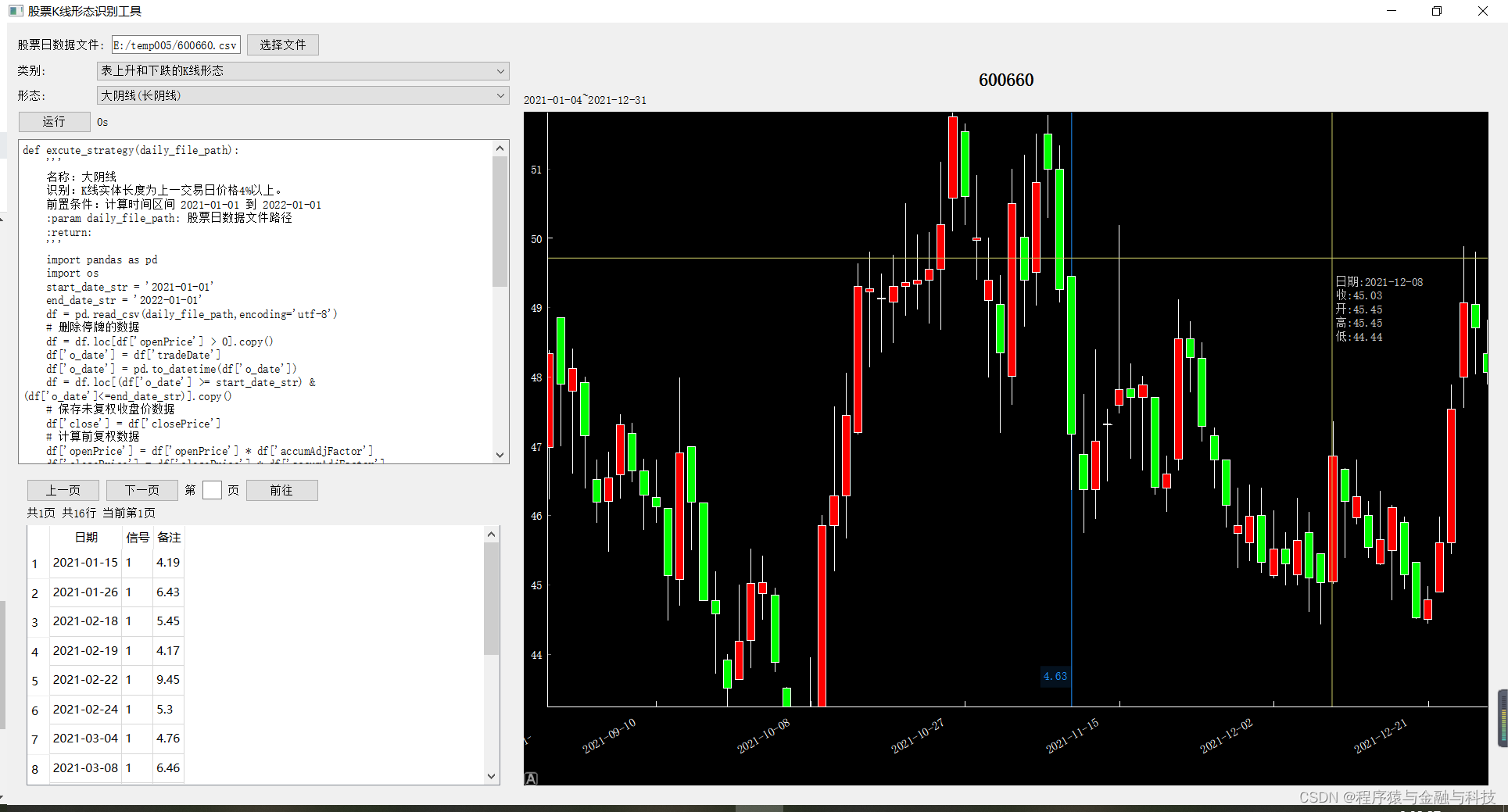Screen dimensions: 1508x812
Task: Click the stock data file path field
Action: 176,45
